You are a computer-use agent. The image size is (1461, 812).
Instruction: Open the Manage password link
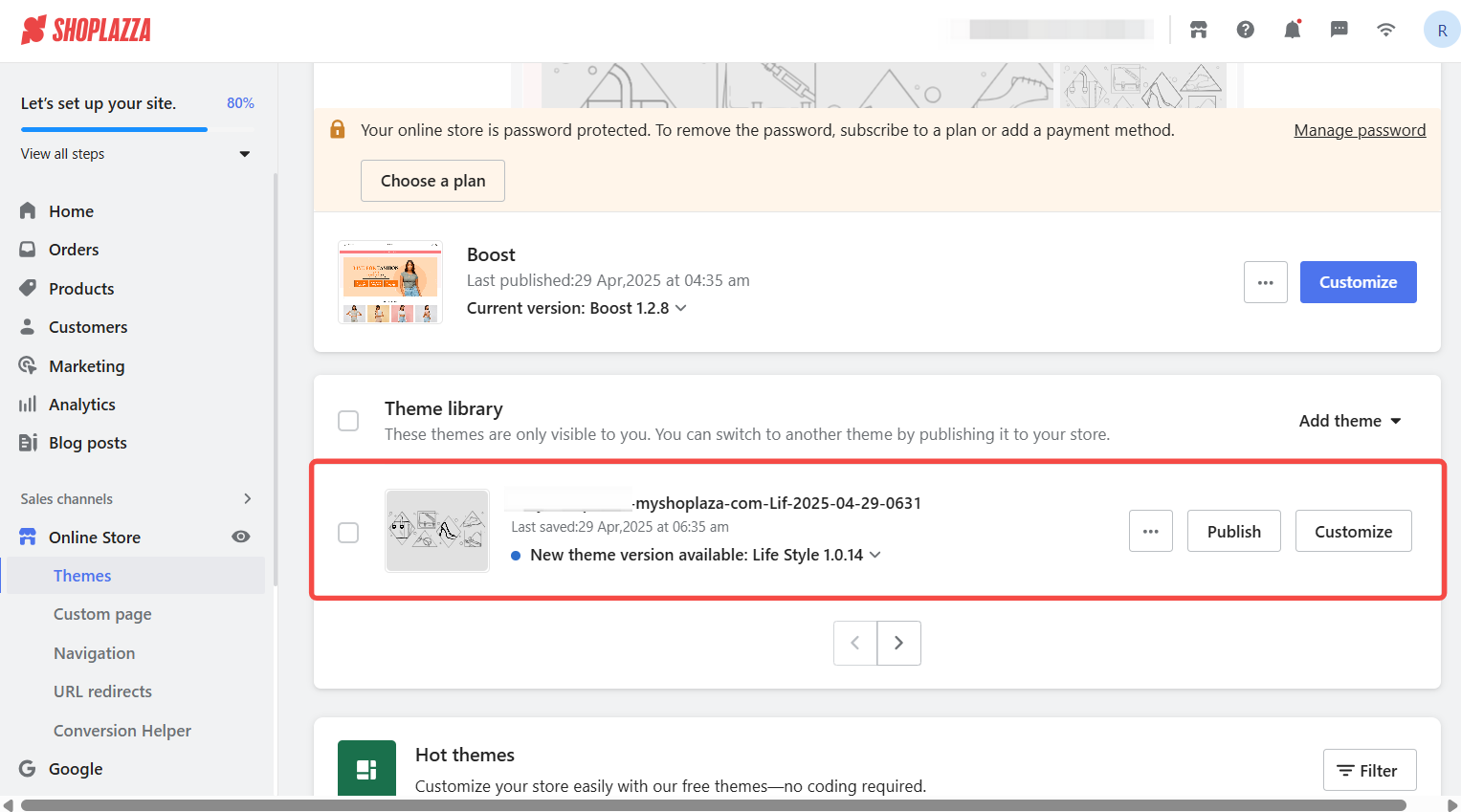coord(1360,130)
